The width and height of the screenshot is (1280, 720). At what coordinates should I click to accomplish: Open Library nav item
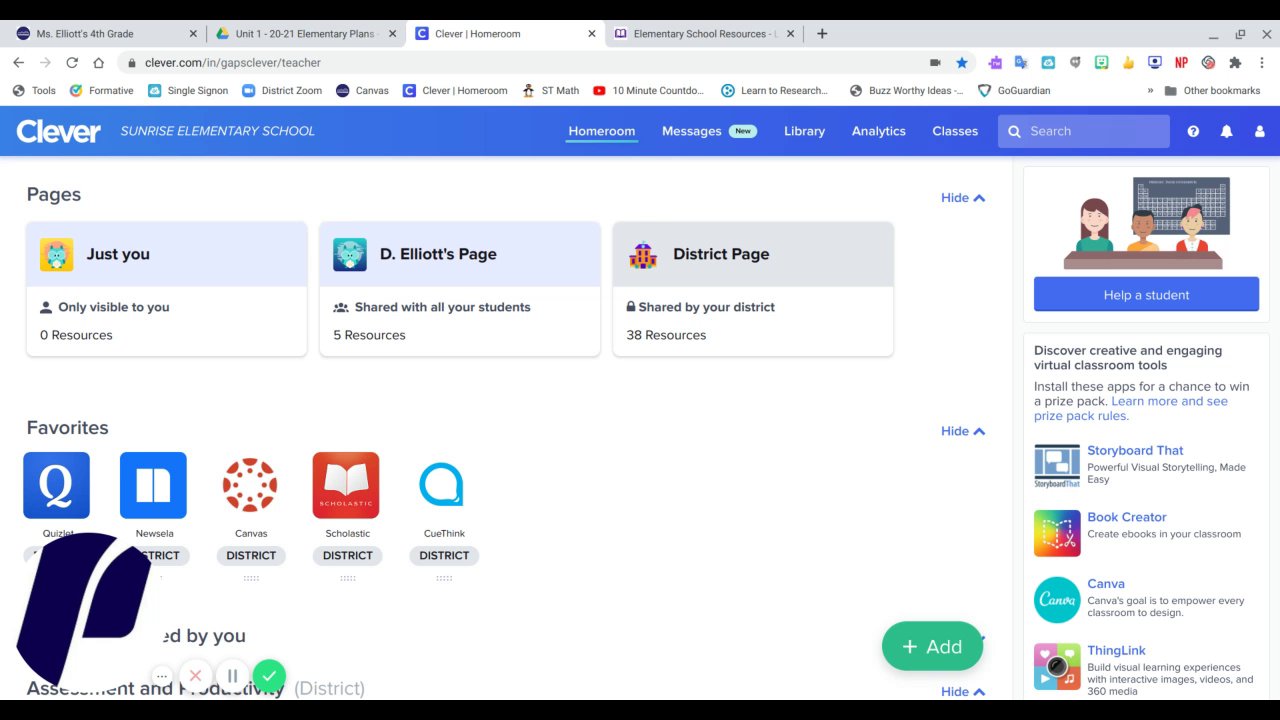pyautogui.click(x=804, y=131)
